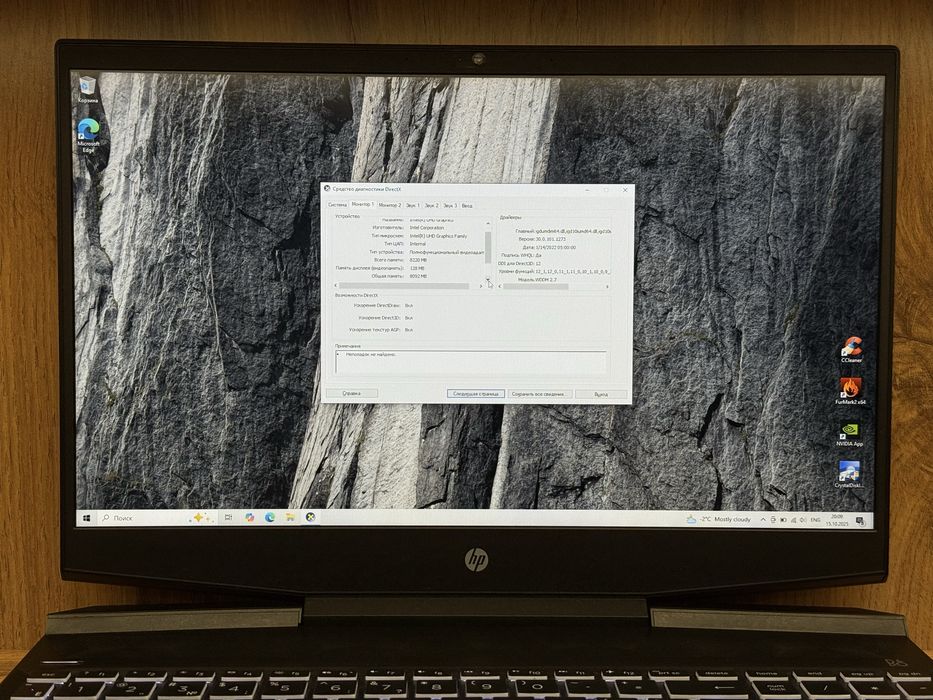
Task: Switch to the Ввод tab
Action: (x=467, y=205)
